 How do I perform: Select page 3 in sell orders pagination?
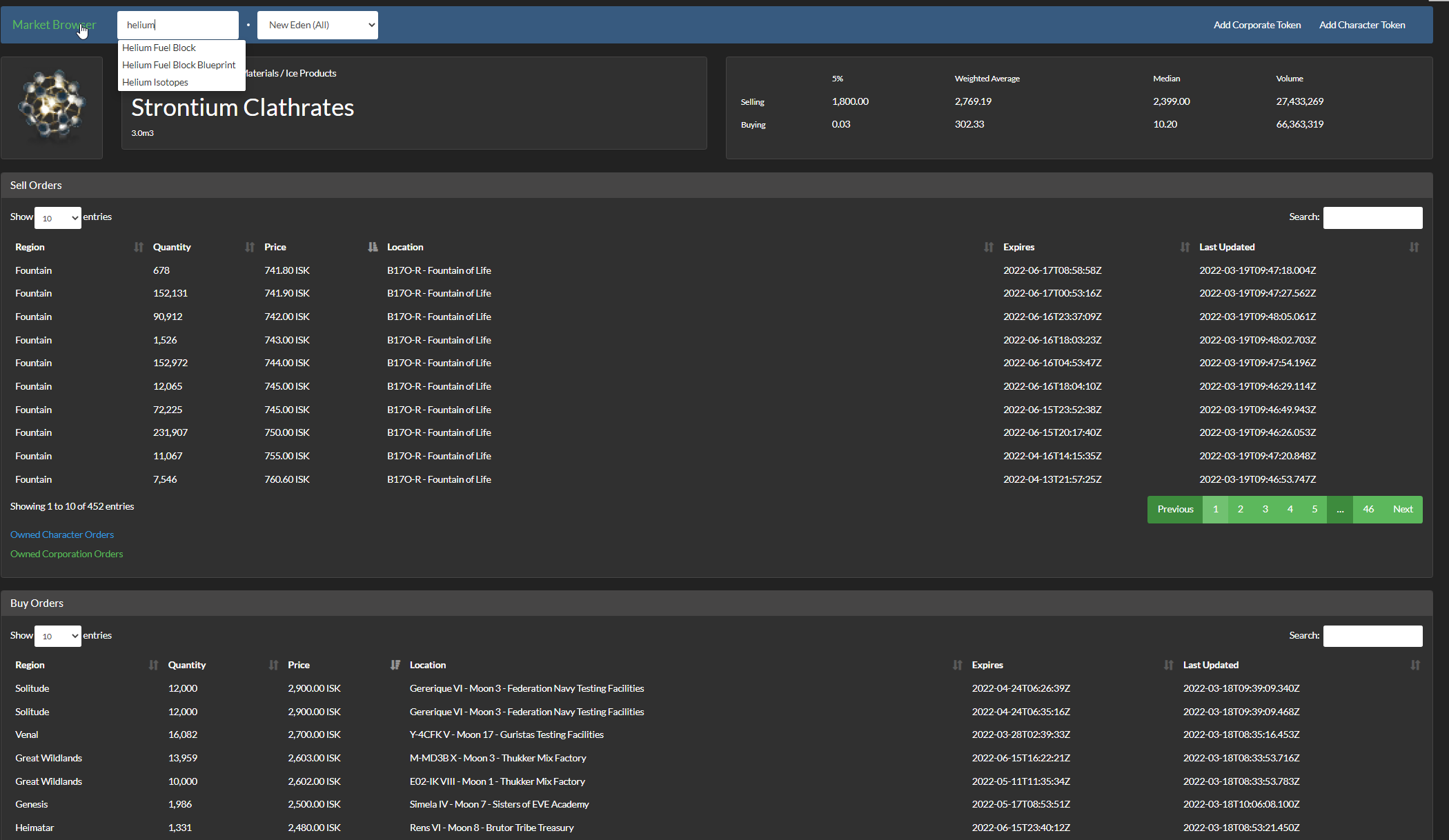pyautogui.click(x=1265, y=510)
